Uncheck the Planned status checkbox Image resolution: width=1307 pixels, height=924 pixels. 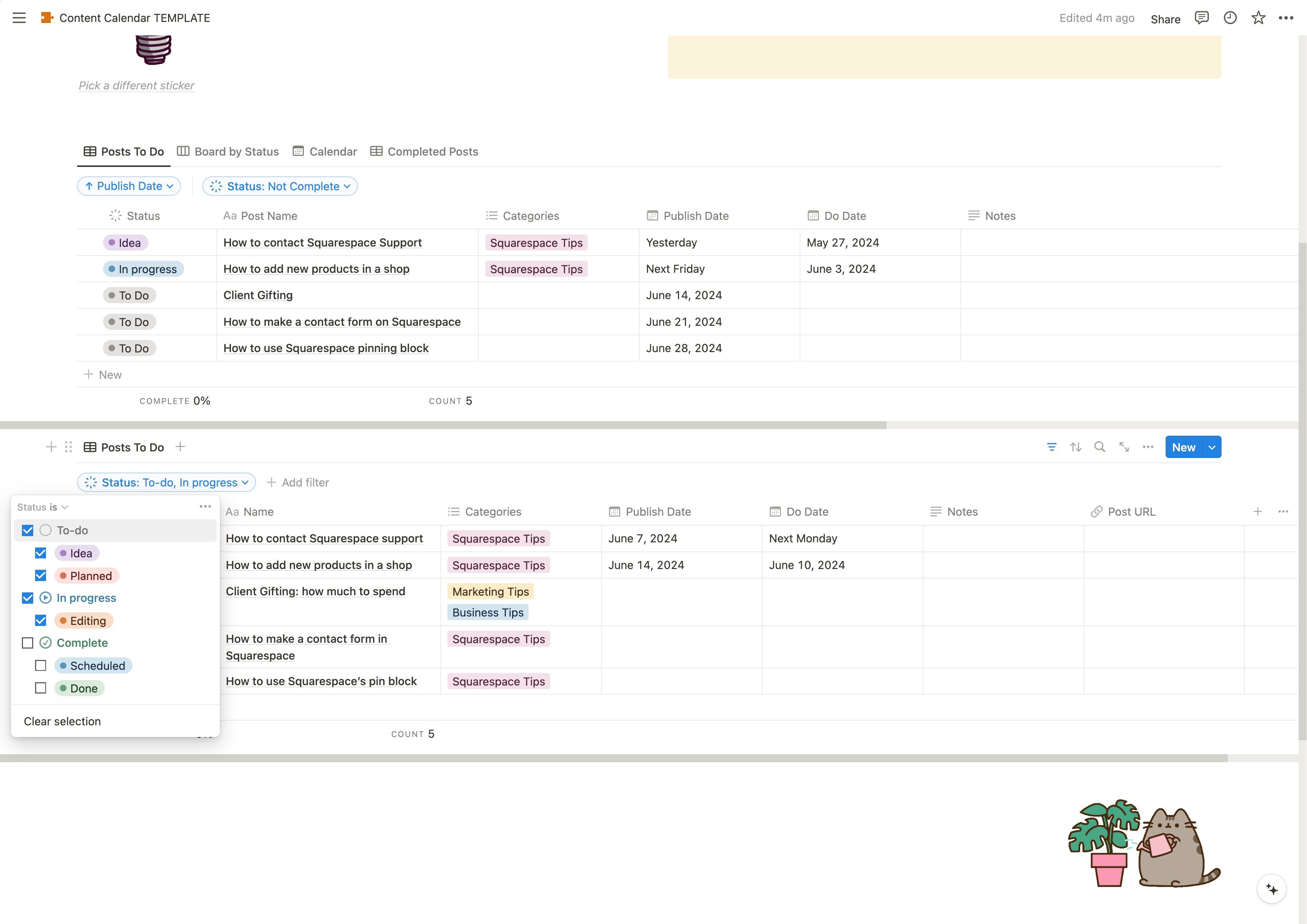pos(41,576)
